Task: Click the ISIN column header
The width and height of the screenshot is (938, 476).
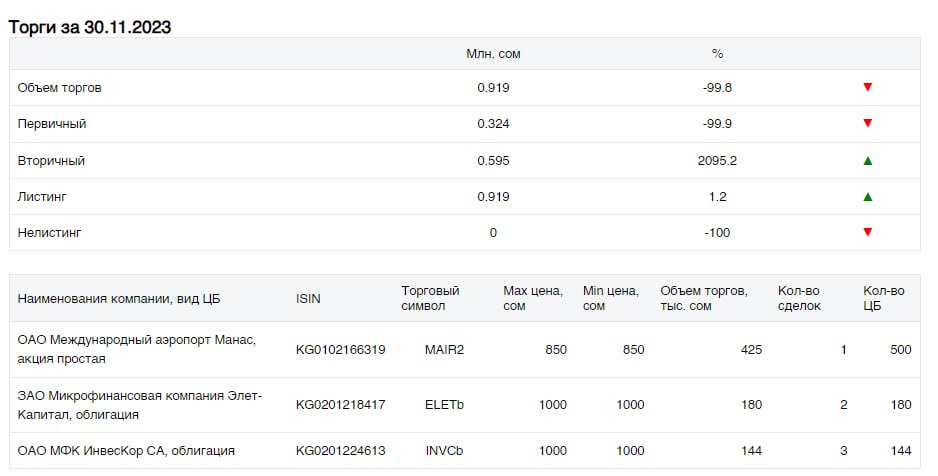Action: [308, 298]
